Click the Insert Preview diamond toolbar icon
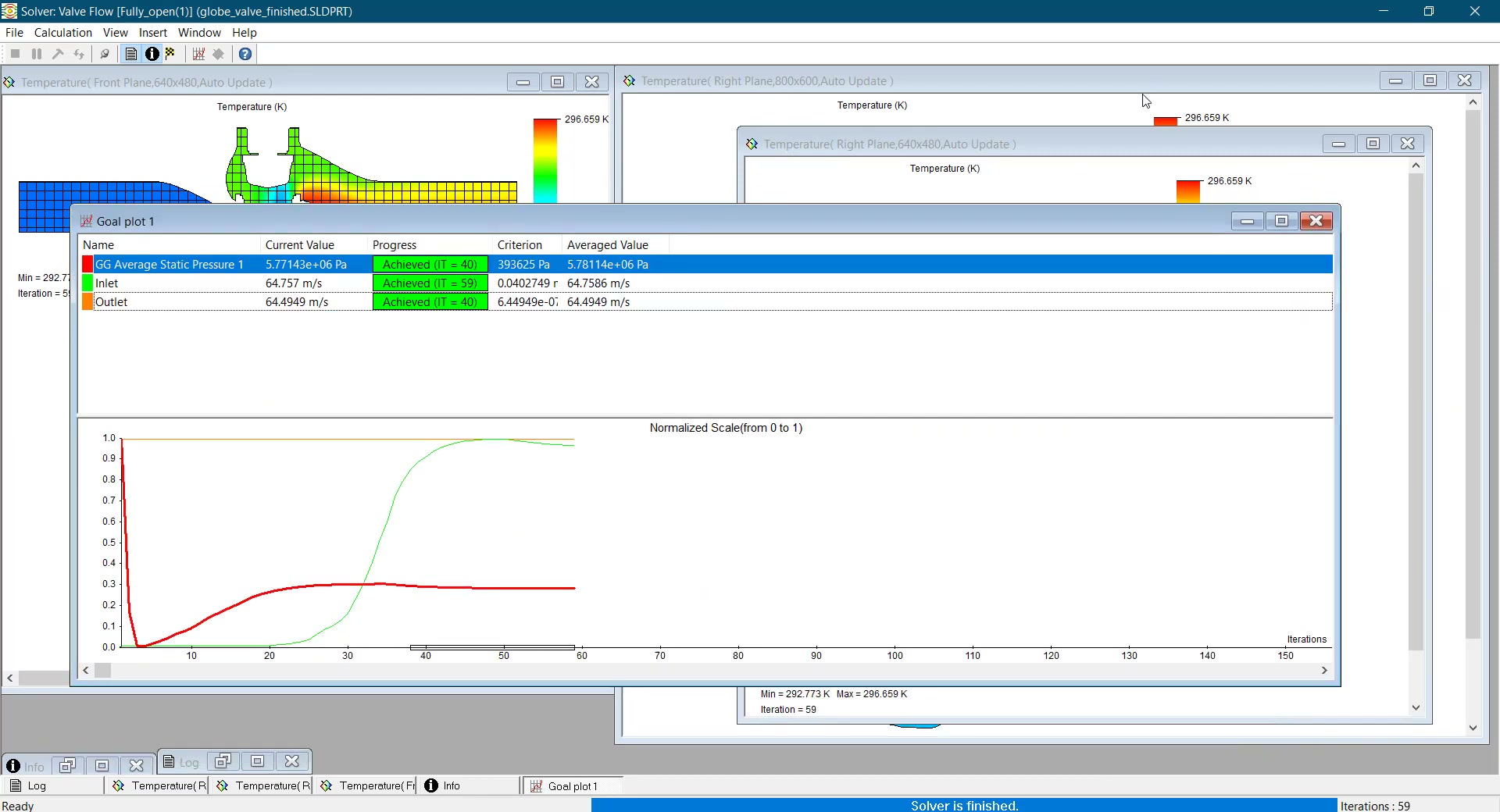 tap(219, 54)
